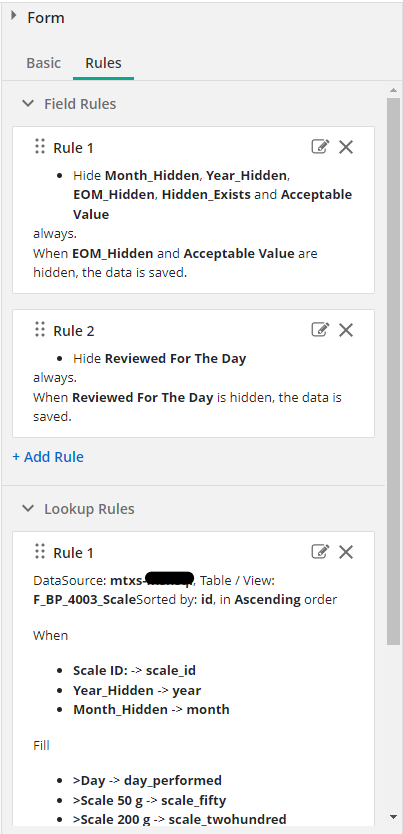Collapse the Field Rules section
The width and height of the screenshot is (403, 834).
pyautogui.click(x=28, y=104)
